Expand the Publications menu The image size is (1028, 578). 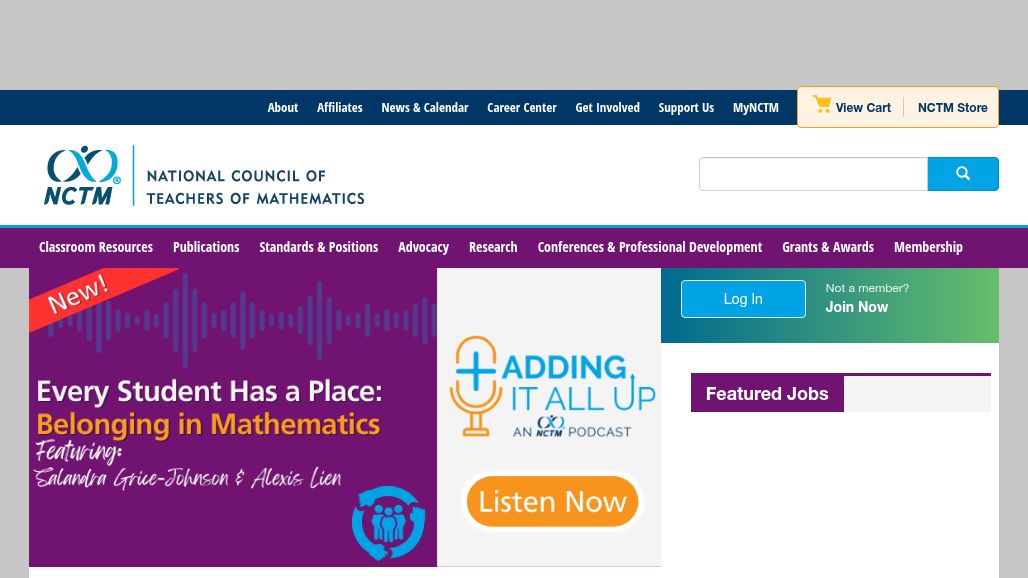pyautogui.click(x=206, y=247)
